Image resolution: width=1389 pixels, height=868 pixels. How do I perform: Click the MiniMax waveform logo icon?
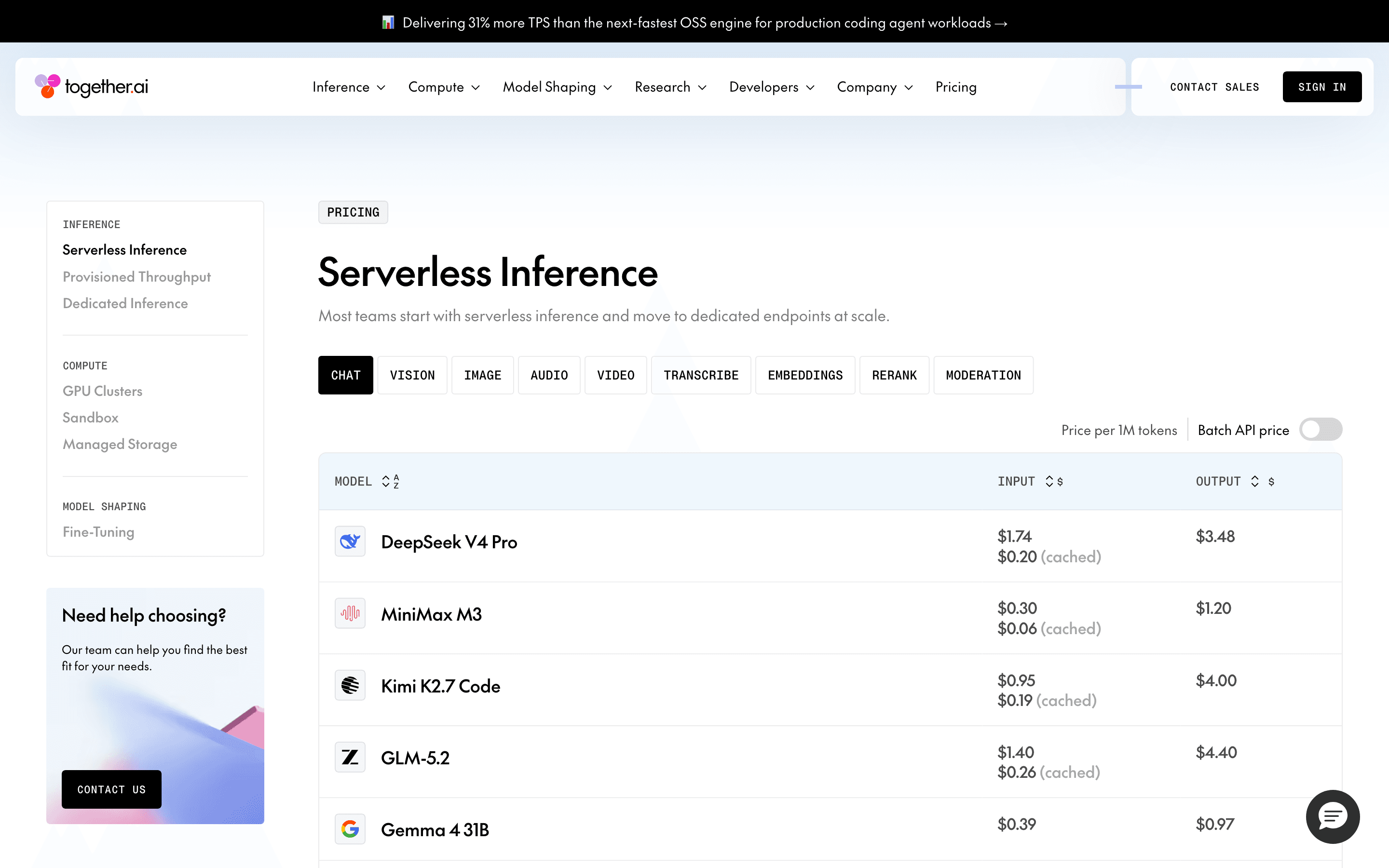(350, 613)
